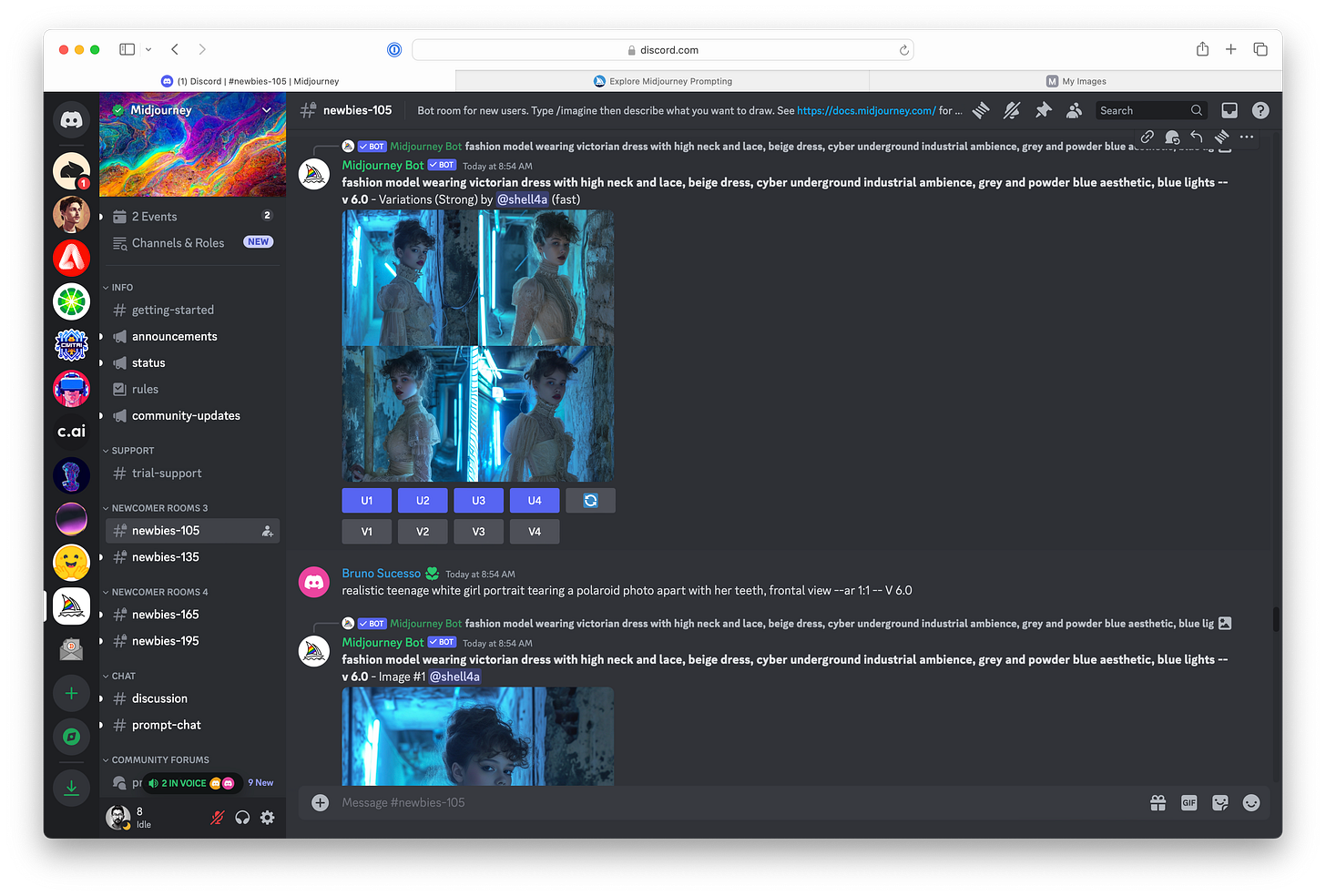Open Explore Discoverable Servers compass icon

point(71,737)
